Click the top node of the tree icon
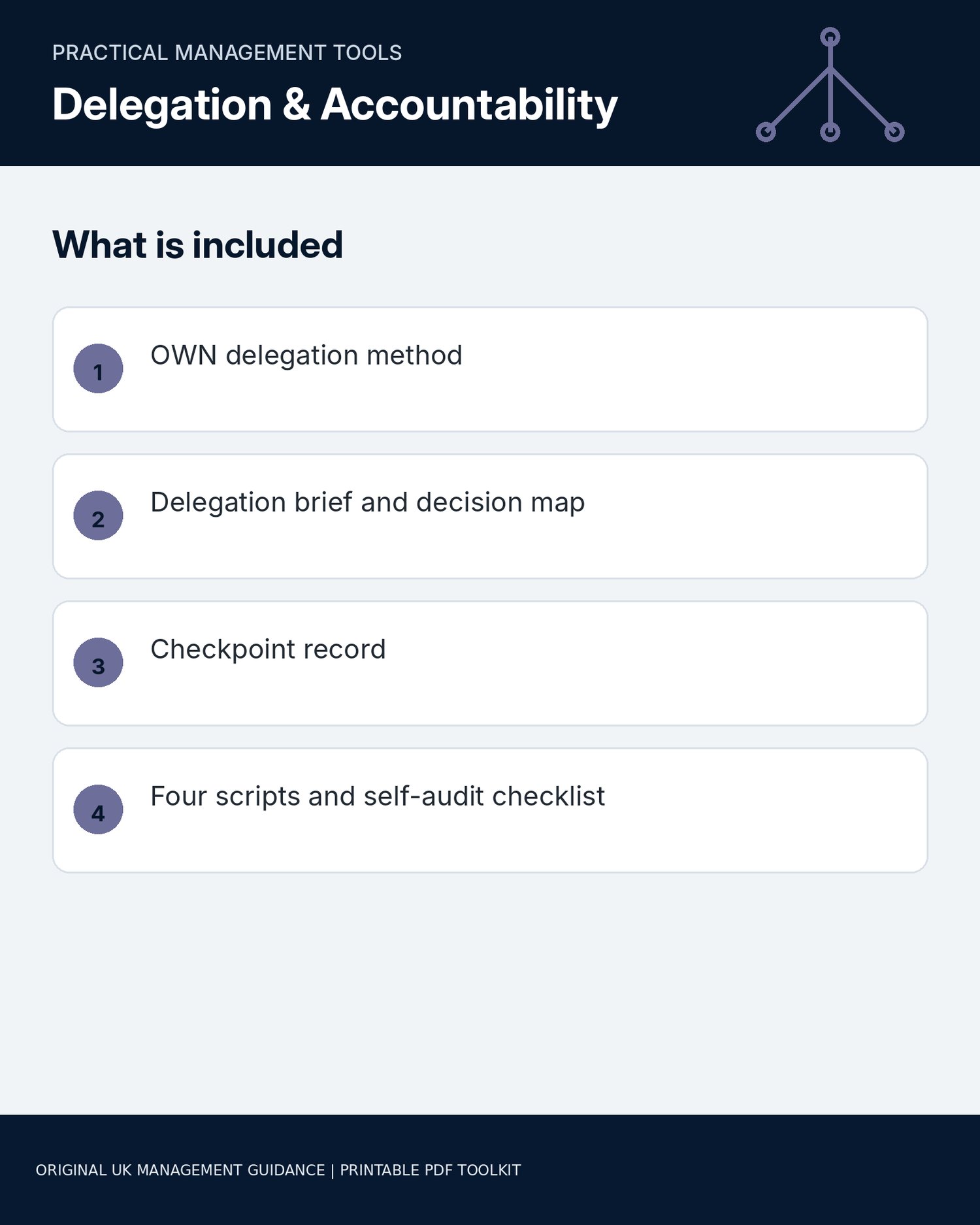This screenshot has height=1225, width=980. pos(830,37)
